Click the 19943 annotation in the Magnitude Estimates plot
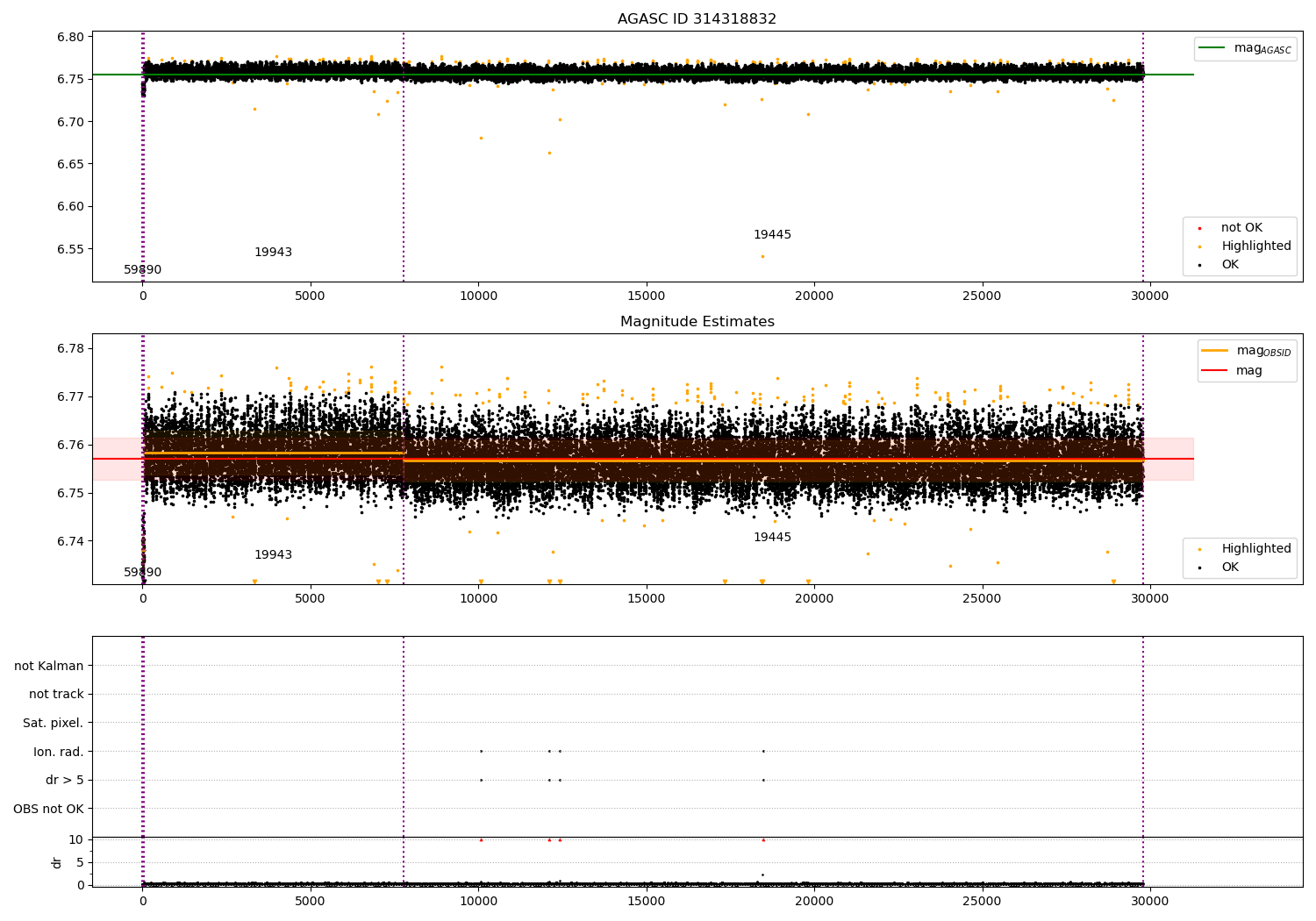 click(273, 555)
